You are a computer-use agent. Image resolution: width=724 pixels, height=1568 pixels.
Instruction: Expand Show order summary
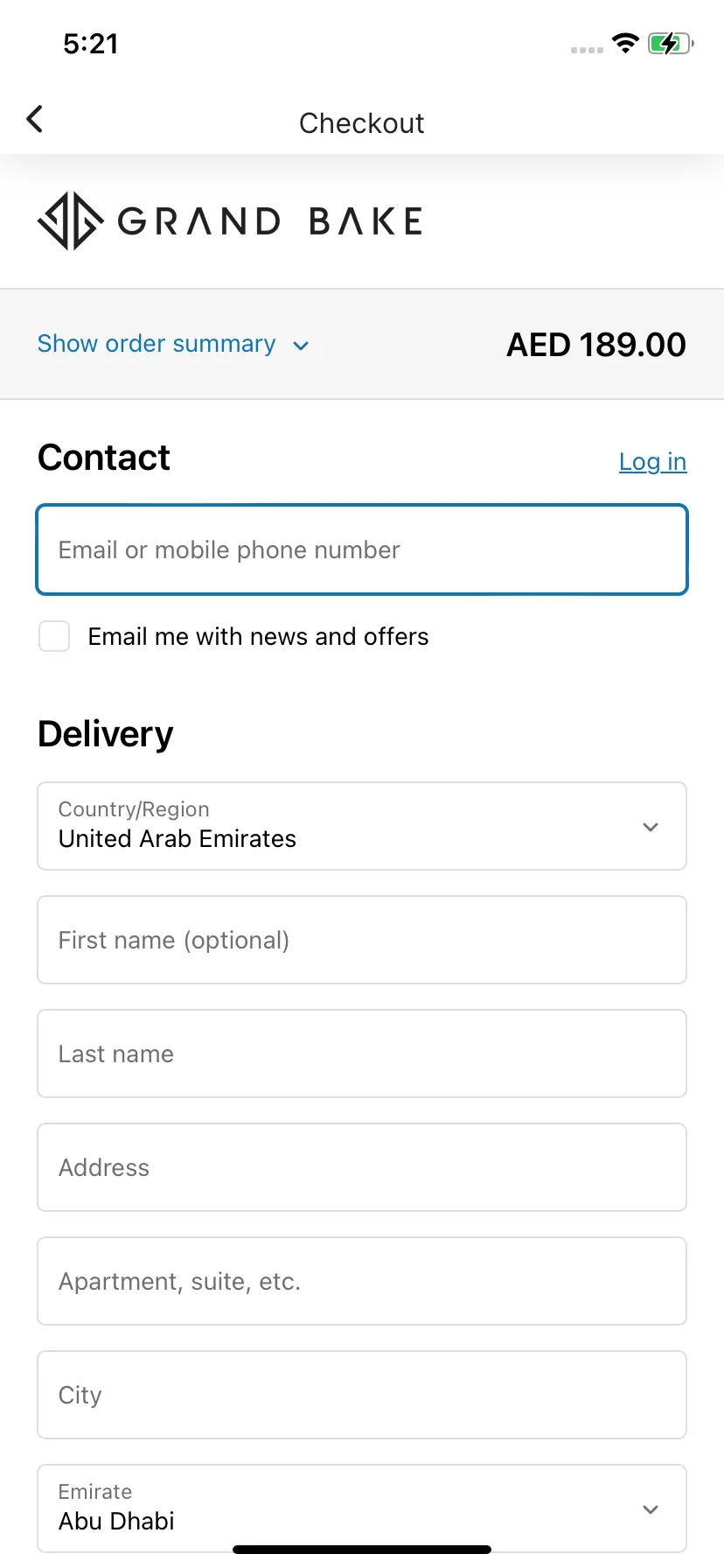157,344
